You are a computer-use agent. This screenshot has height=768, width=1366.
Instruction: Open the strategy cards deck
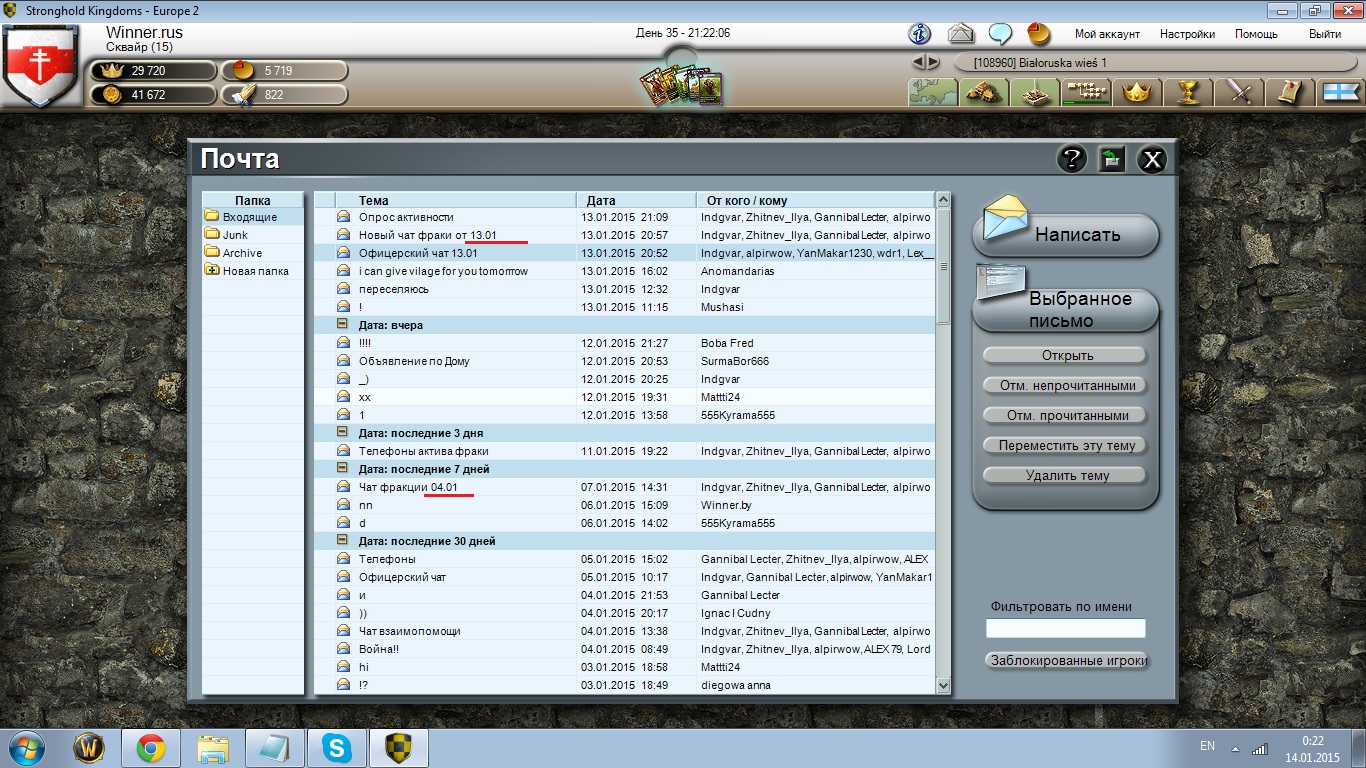(681, 84)
